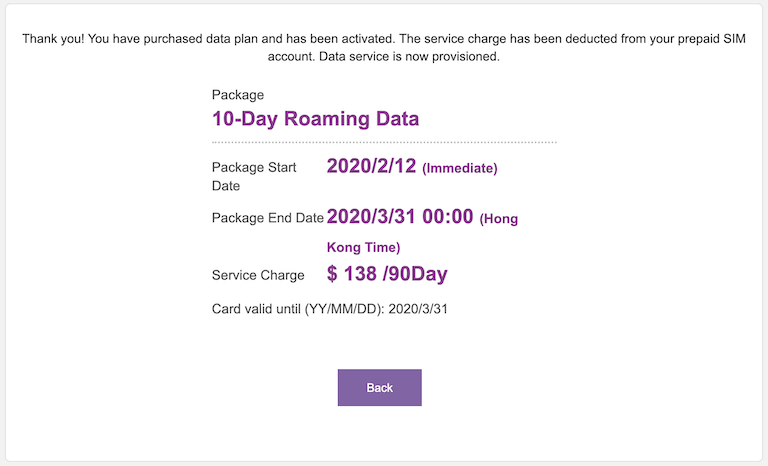Click the Back button
The image size is (768, 466).
click(379, 388)
